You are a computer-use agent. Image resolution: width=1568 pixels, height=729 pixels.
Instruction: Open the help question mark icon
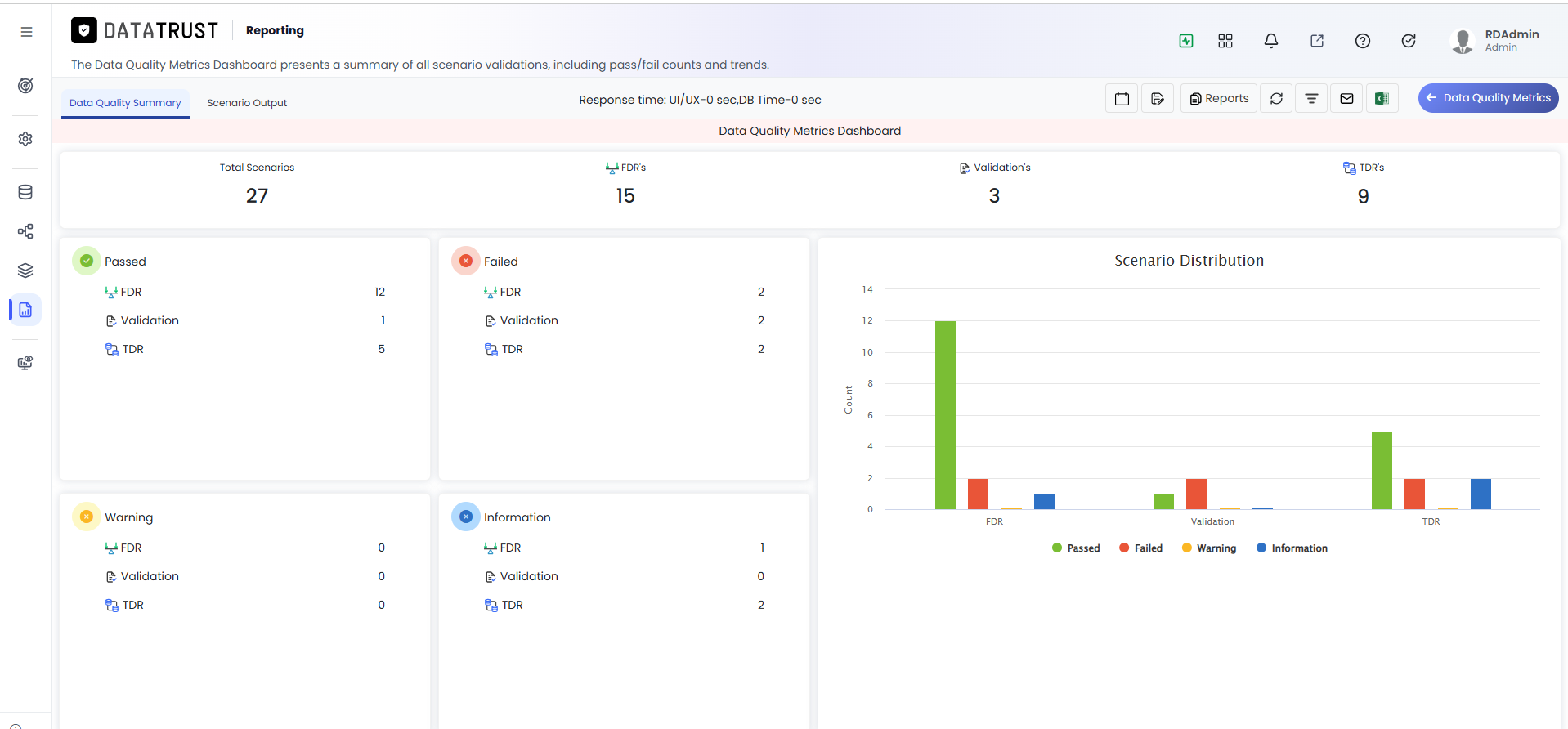[x=1362, y=41]
